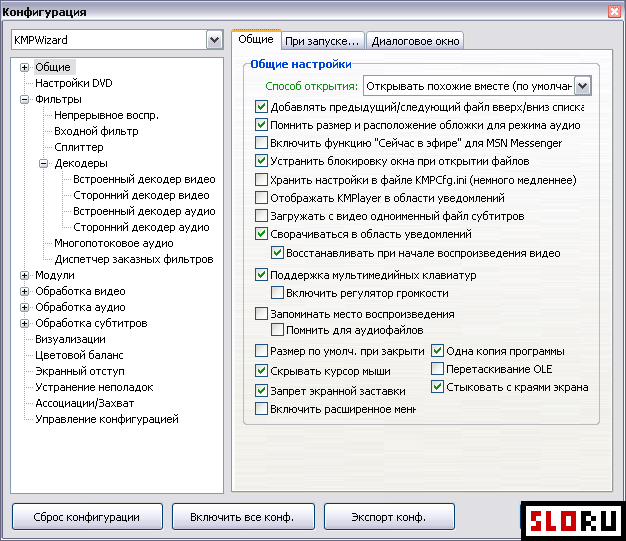Viewport: 626px width, 541px height.
Task: Select Непрерывное воспр. tree item
Action: pyautogui.click(x=106, y=115)
